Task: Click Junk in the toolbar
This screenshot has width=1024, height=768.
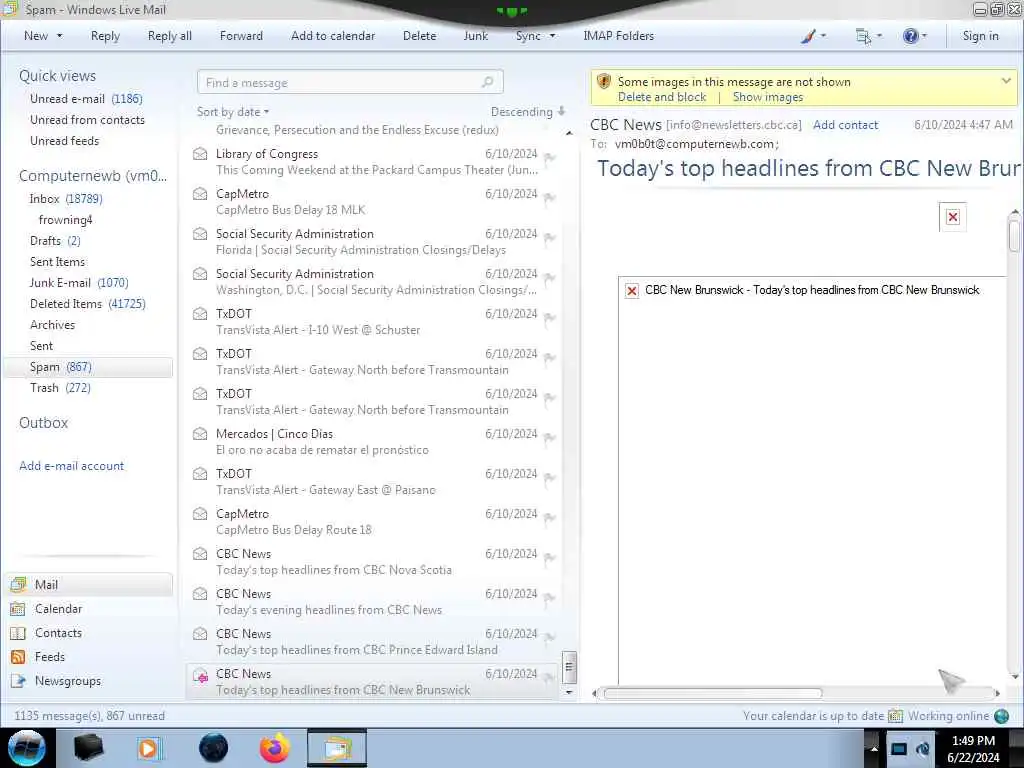Action: tap(475, 36)
